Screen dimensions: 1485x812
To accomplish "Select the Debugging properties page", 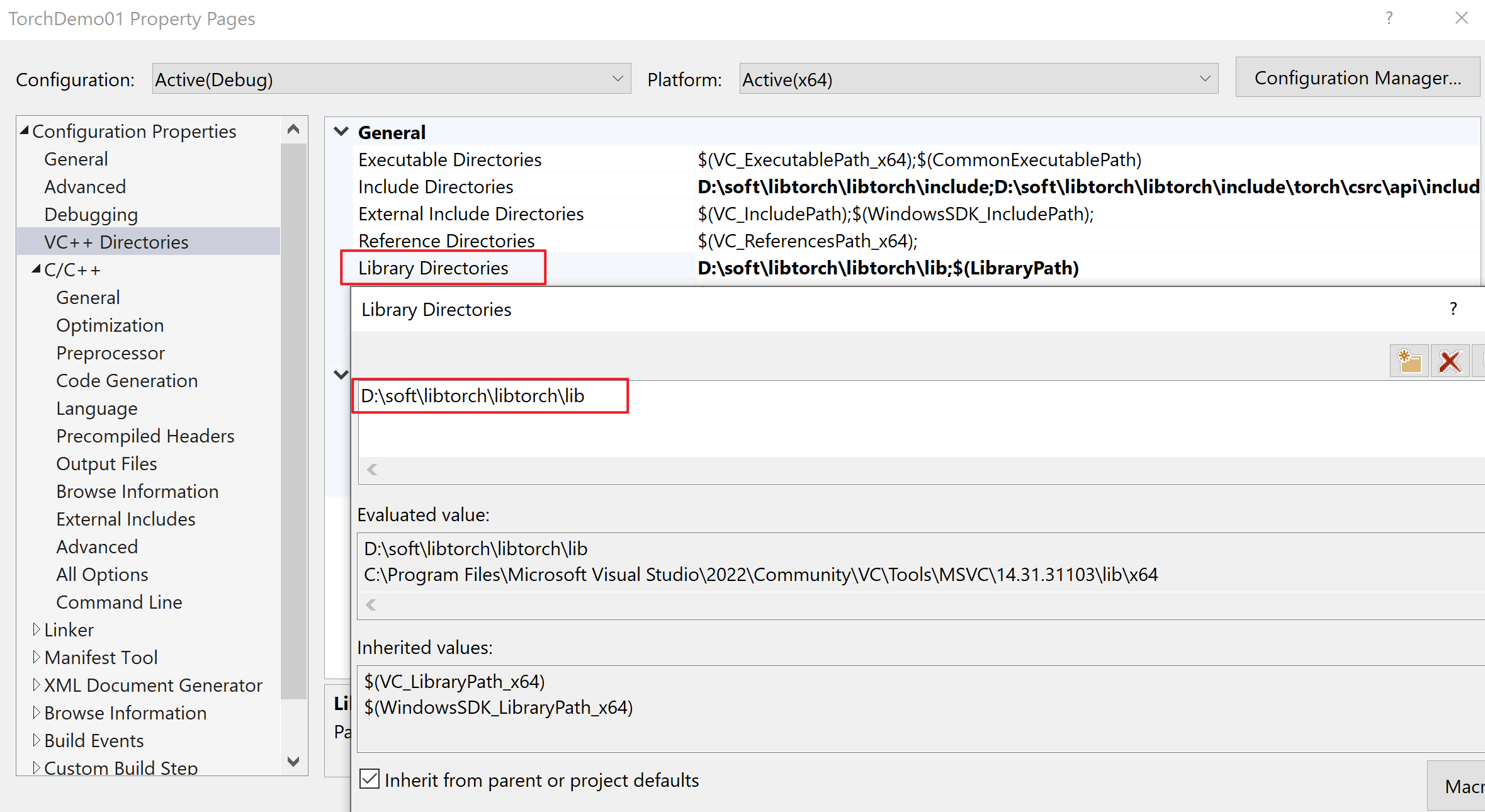I will 91,214.
